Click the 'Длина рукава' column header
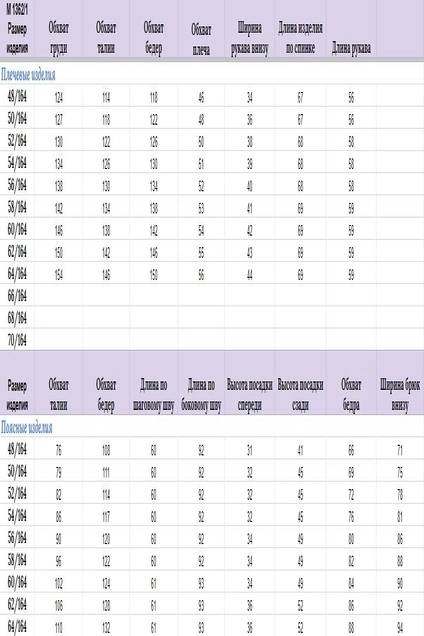 [x=351, y=48]
